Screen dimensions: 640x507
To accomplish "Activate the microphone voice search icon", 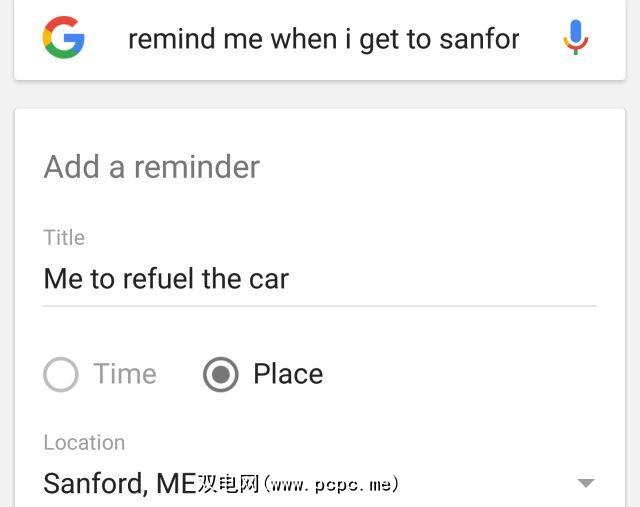I will tap(575, 38).
